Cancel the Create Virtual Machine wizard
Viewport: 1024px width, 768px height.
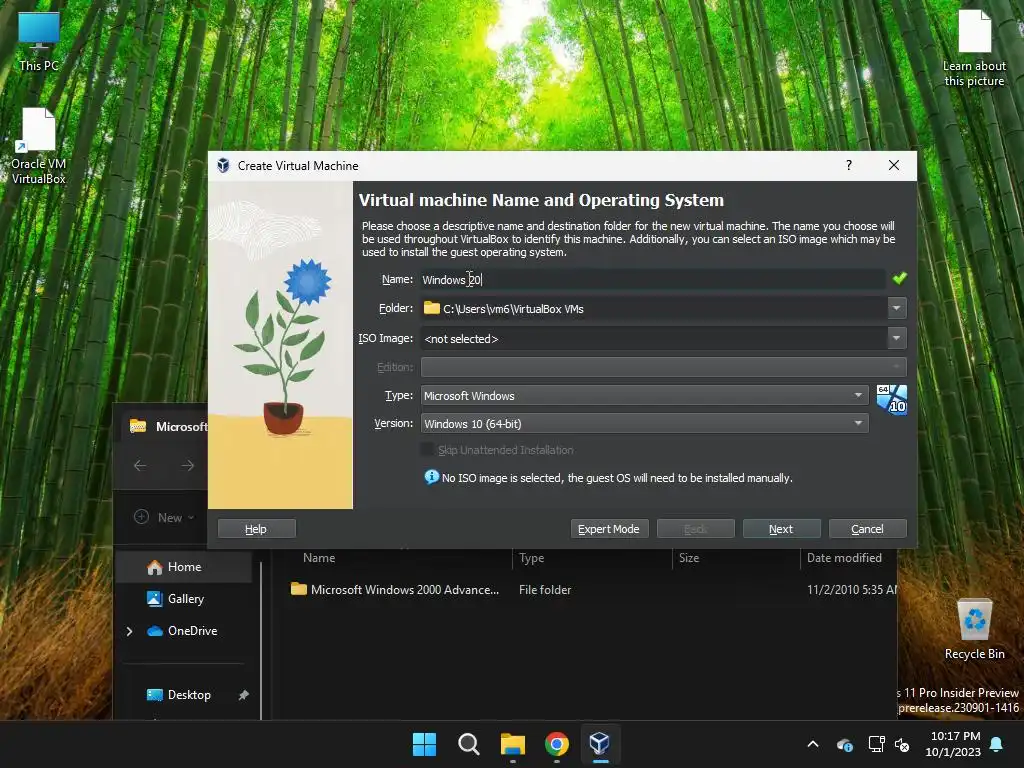867,529
